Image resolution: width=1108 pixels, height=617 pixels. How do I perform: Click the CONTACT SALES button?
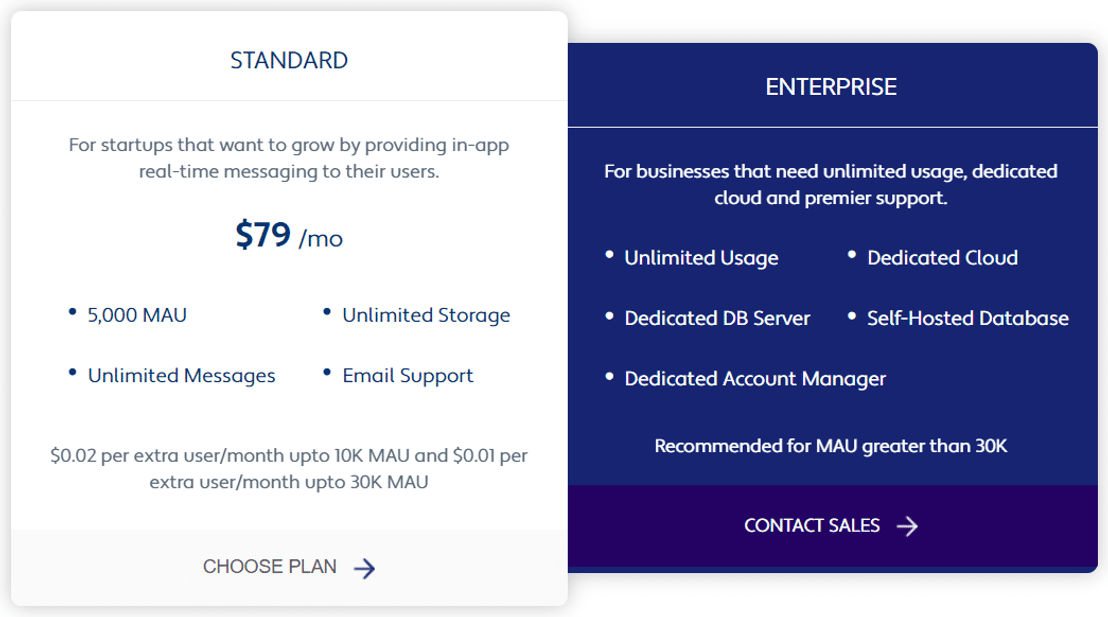coord(832,526)
